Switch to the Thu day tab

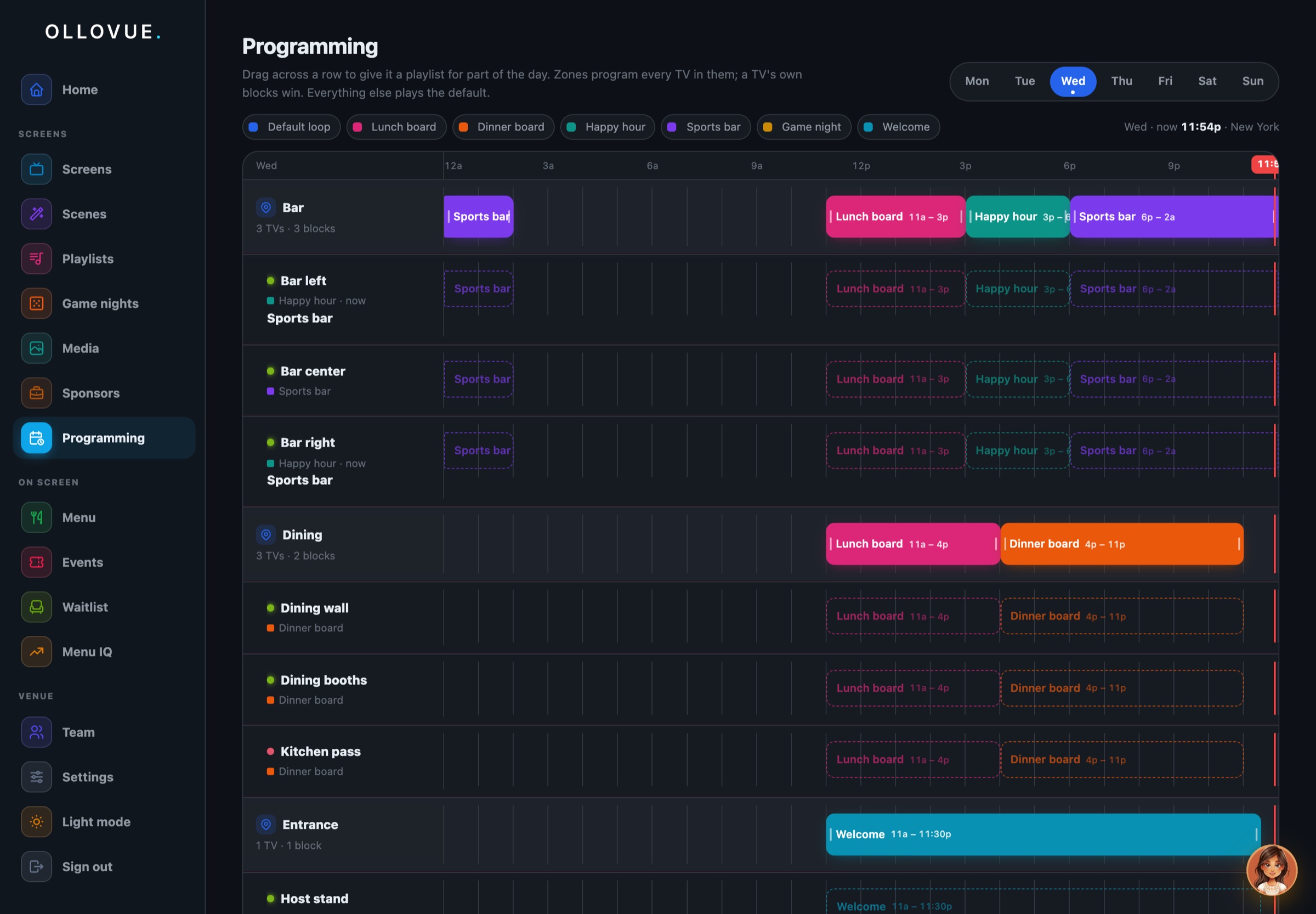click(x=1121, y=81)
